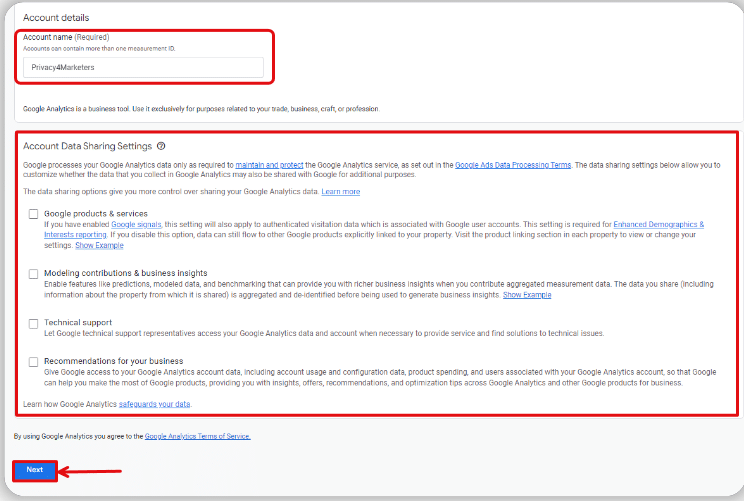This screenshot has width=744, height=501.
Task: Open Google Ads Data Processing Terms link
Action: point(513,165)
